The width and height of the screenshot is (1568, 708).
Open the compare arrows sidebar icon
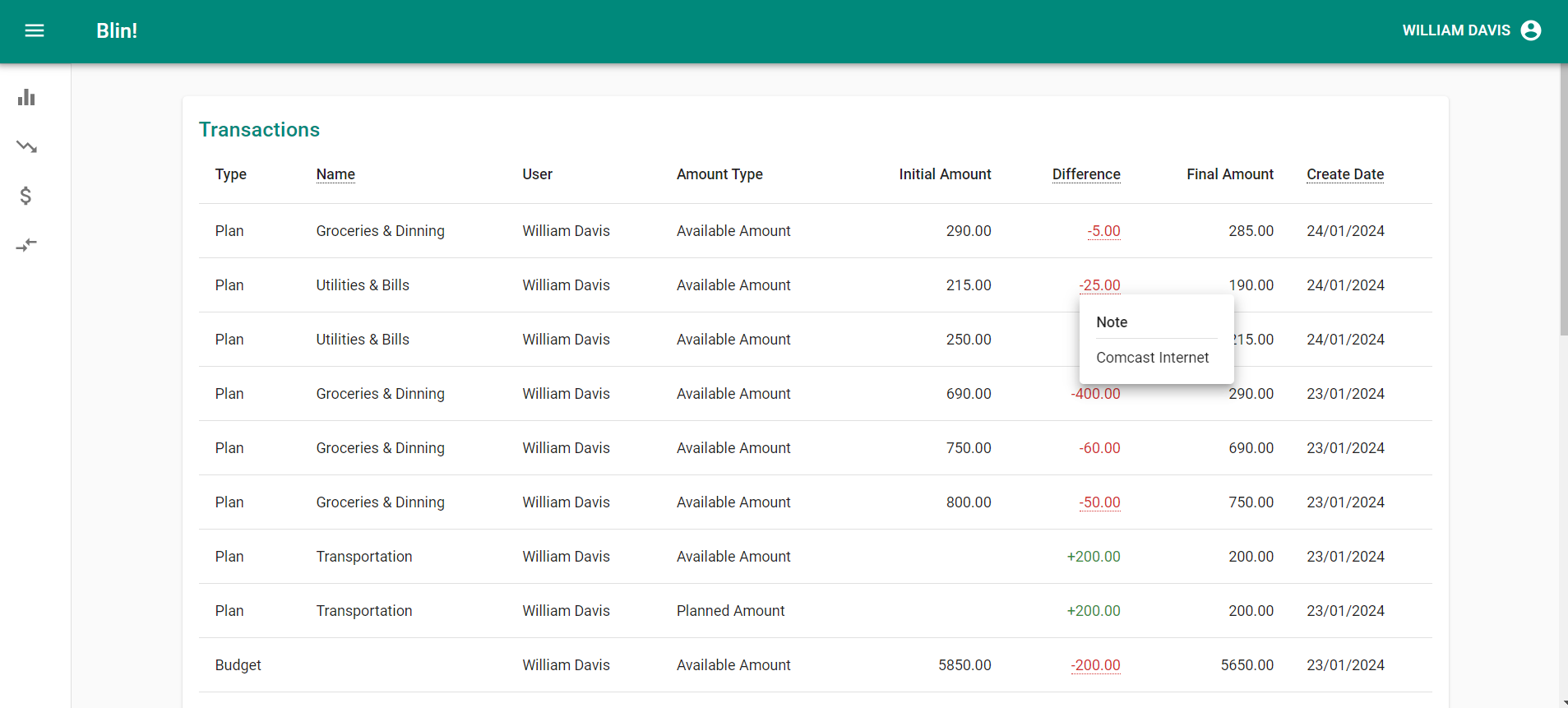(x=26, y=245)
